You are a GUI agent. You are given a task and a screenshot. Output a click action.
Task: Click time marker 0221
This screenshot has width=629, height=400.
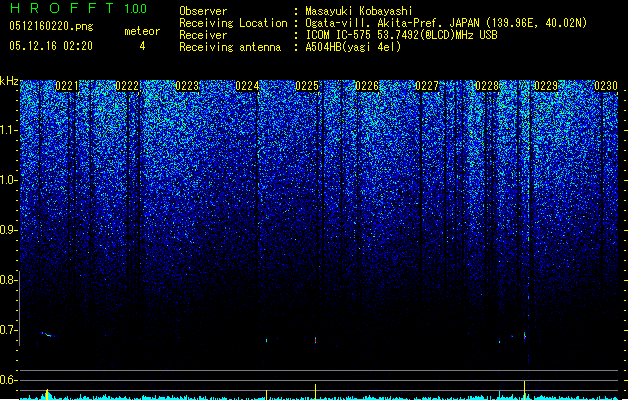coord(67,86)
